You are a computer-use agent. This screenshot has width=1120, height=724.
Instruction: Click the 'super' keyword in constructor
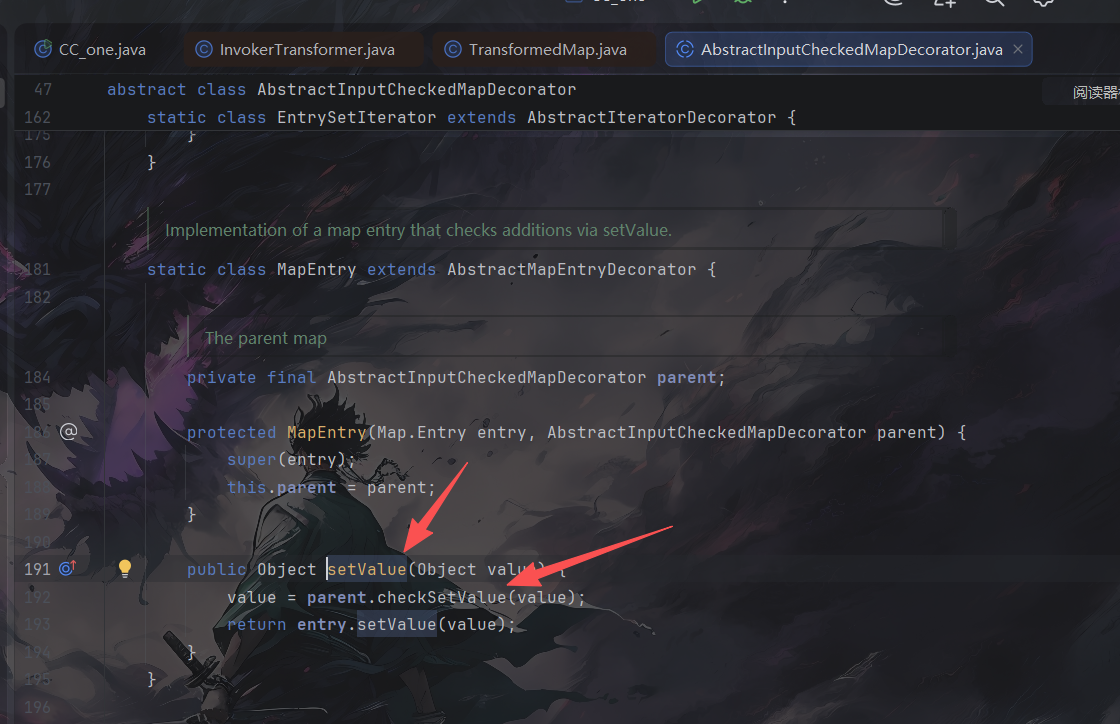coord(251,459)
